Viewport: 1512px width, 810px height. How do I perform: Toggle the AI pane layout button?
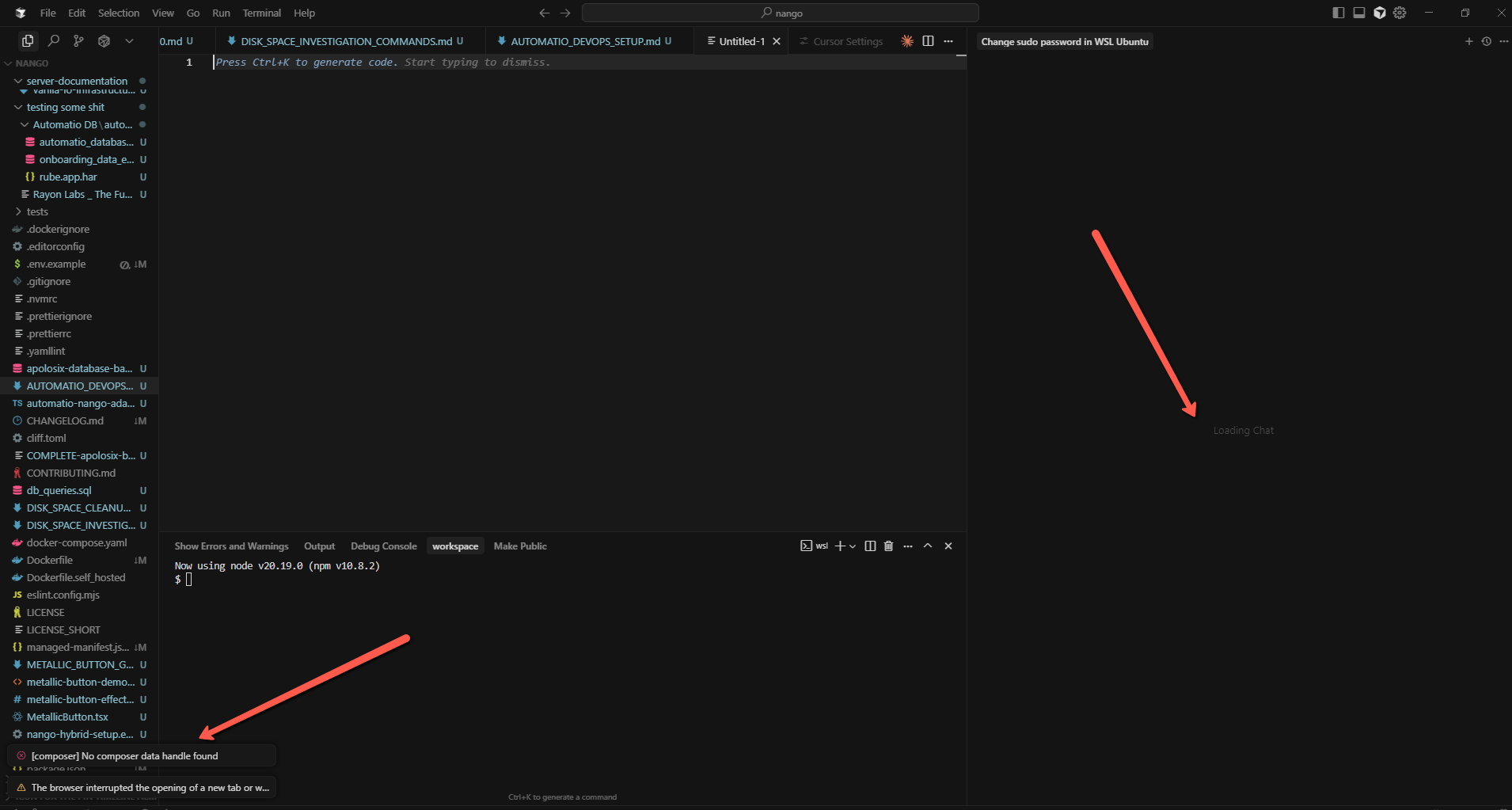click(x=1380, y=13)
